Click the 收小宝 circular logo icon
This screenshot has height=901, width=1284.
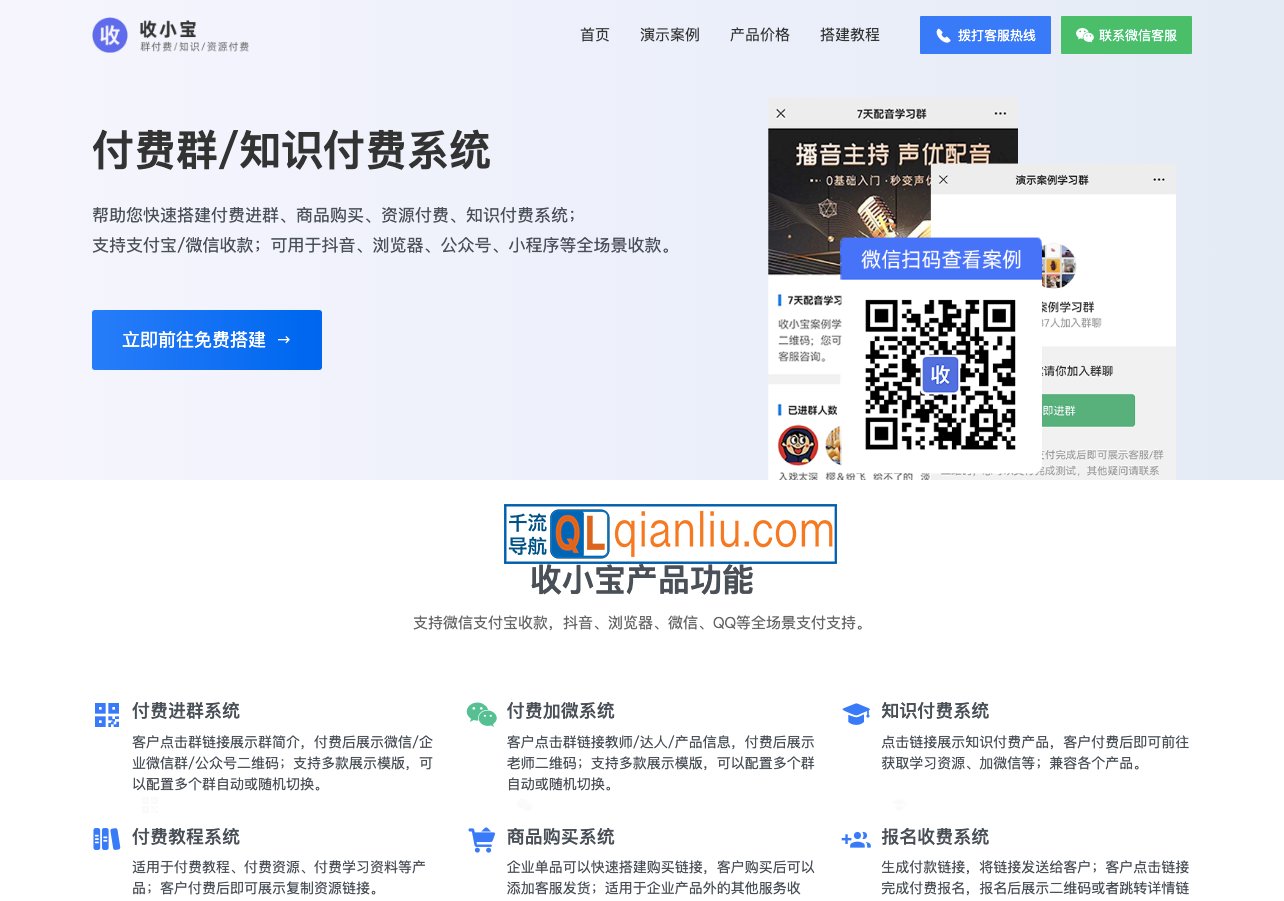pos(109,34)
